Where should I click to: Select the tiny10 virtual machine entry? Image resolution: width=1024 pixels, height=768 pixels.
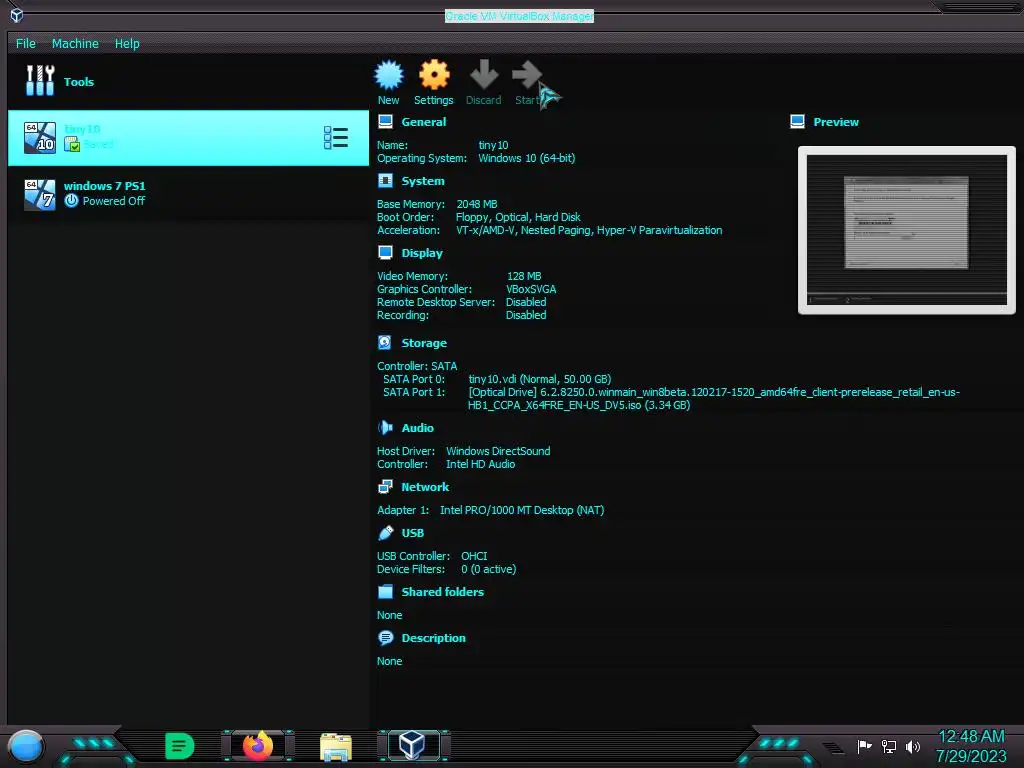pos(188,138)
